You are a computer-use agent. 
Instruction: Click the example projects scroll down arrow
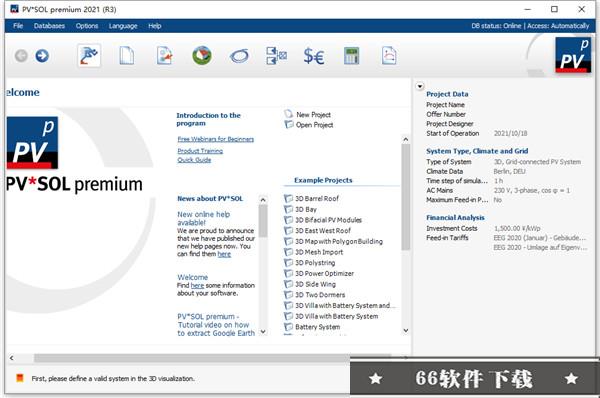(406, 330)
